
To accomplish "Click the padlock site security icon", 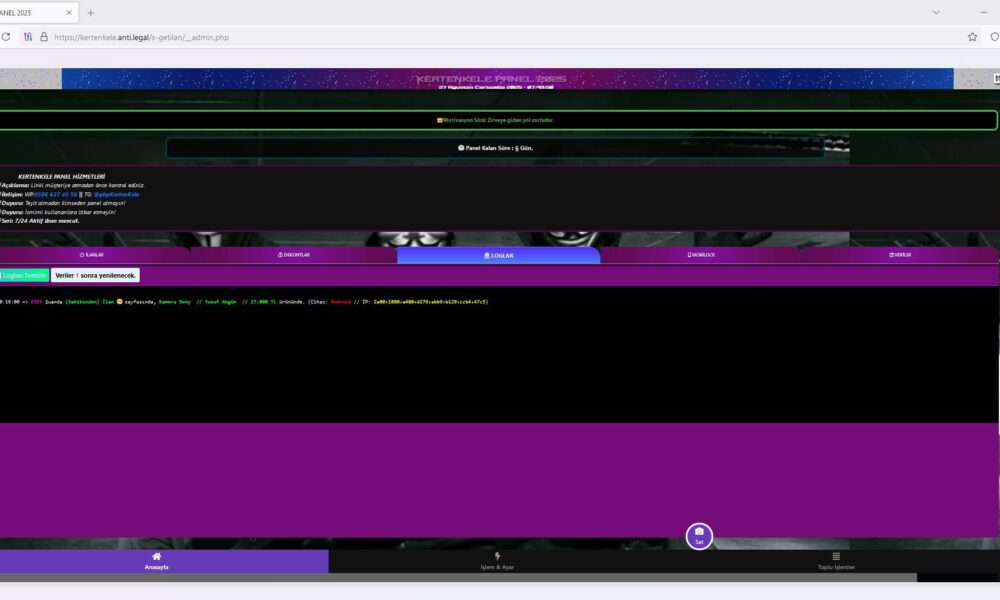I will click(x=43, y=37).
